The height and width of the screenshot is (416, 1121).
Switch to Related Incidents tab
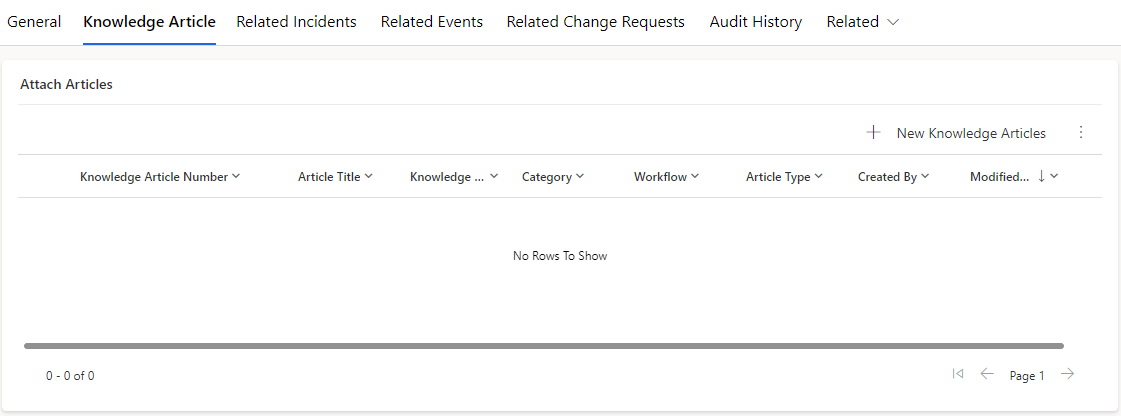(296, 22)
